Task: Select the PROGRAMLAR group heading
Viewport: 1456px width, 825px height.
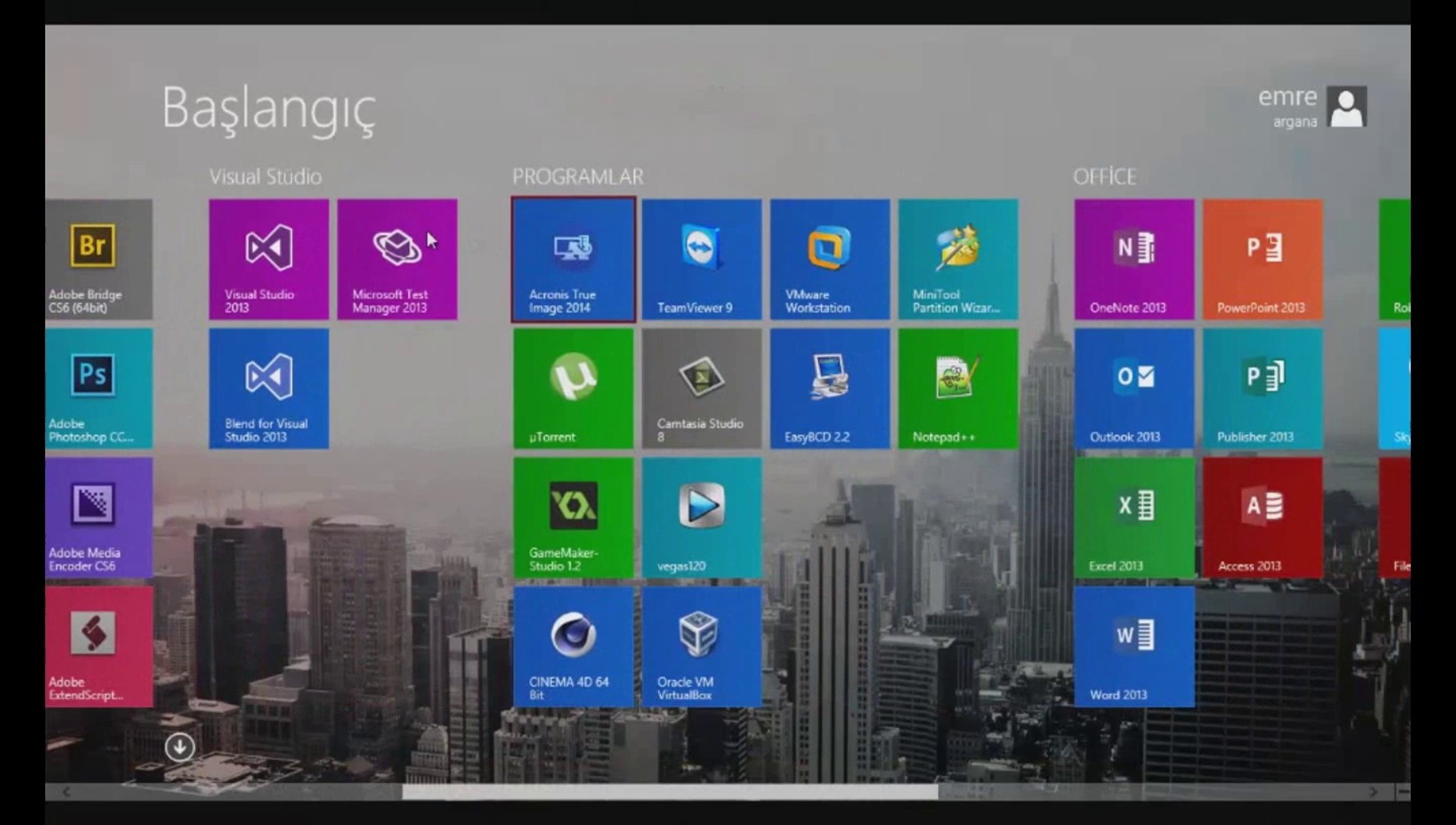Action: 578,176
